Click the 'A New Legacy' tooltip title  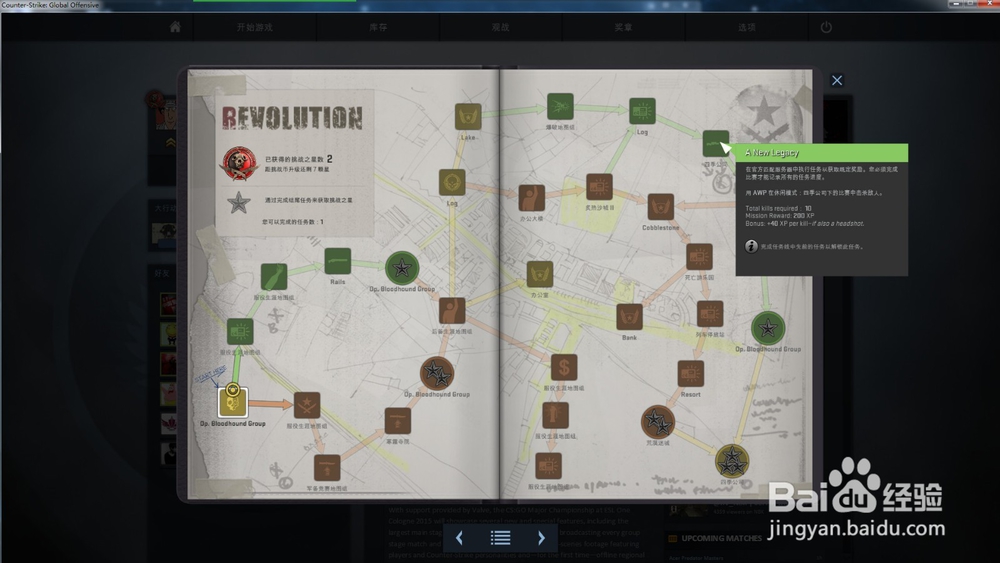772,152
